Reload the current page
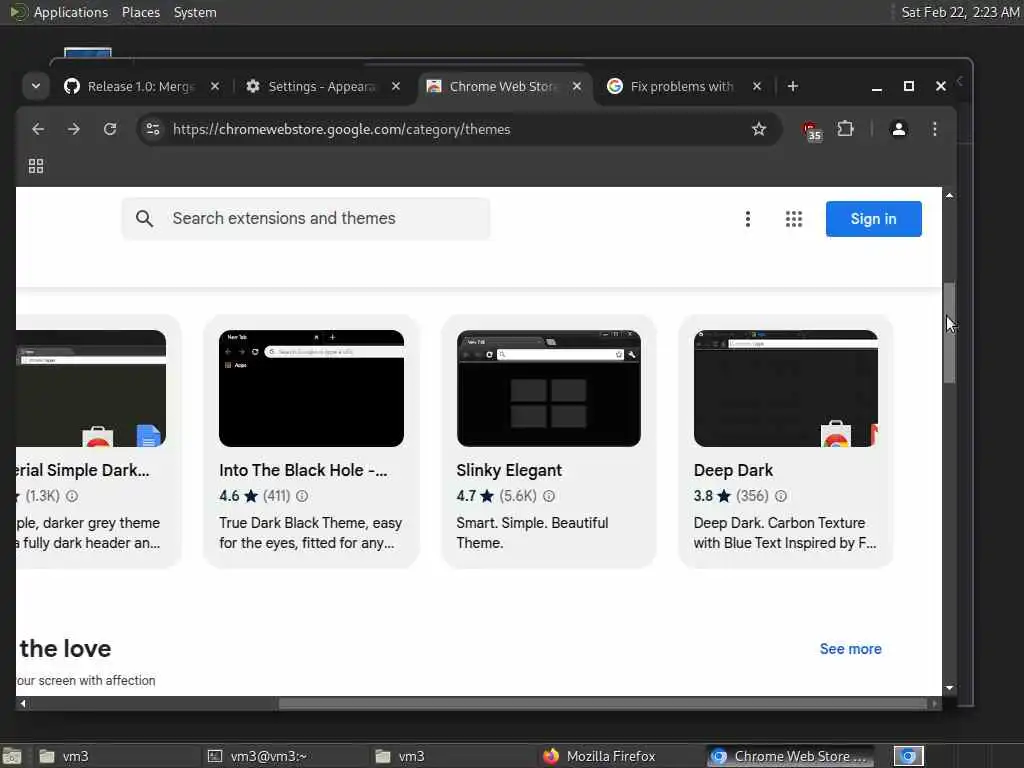This screenshot has width=1024, height=768. (x=110, y=129)
